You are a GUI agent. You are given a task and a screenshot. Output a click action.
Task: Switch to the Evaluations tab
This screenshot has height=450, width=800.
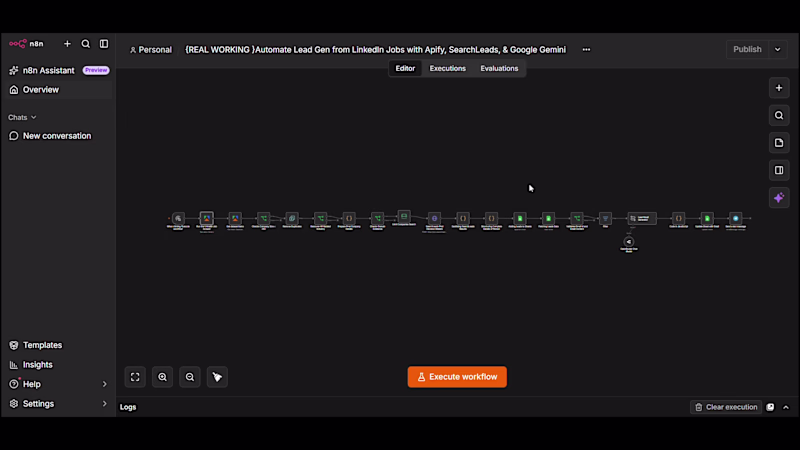point(499,68)
